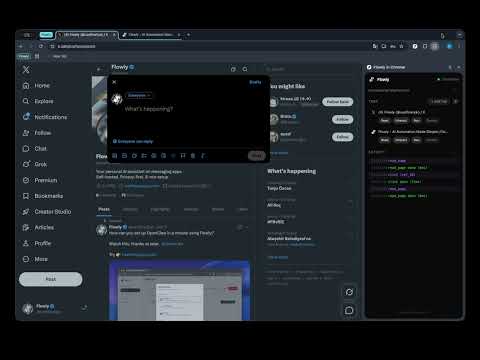
Task: Click the Articles icon in the sidebar
Action: tap(26, 228)
